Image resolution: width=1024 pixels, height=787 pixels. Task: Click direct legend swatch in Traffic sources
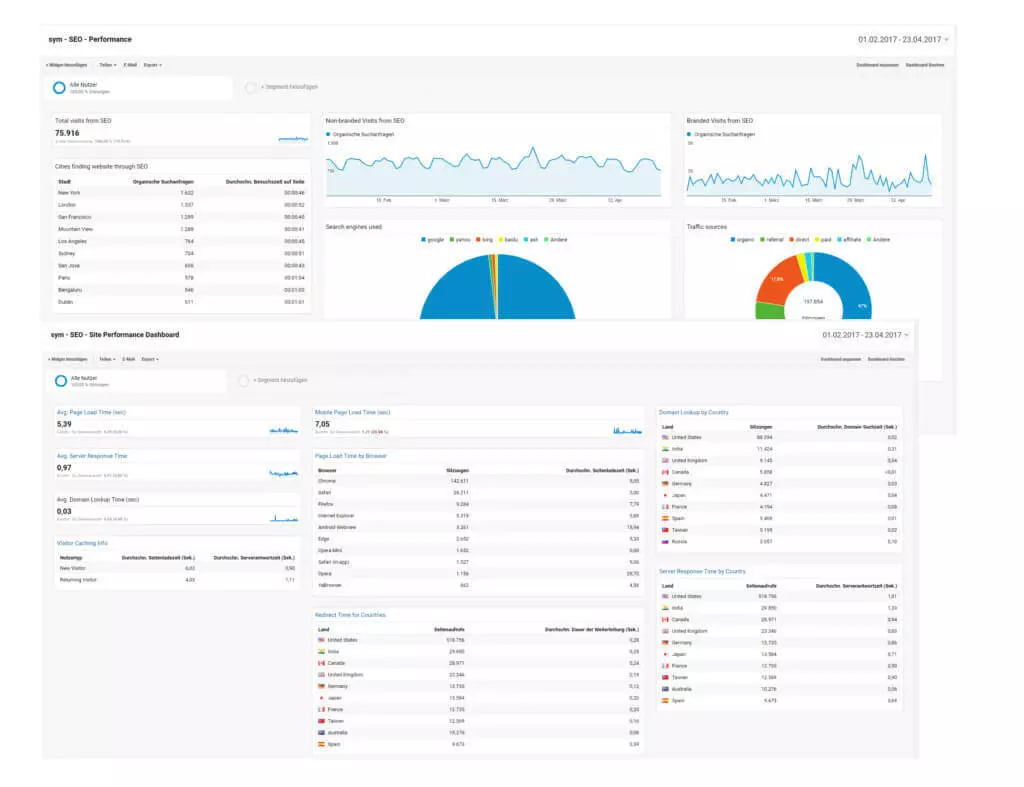click(792, 240)
